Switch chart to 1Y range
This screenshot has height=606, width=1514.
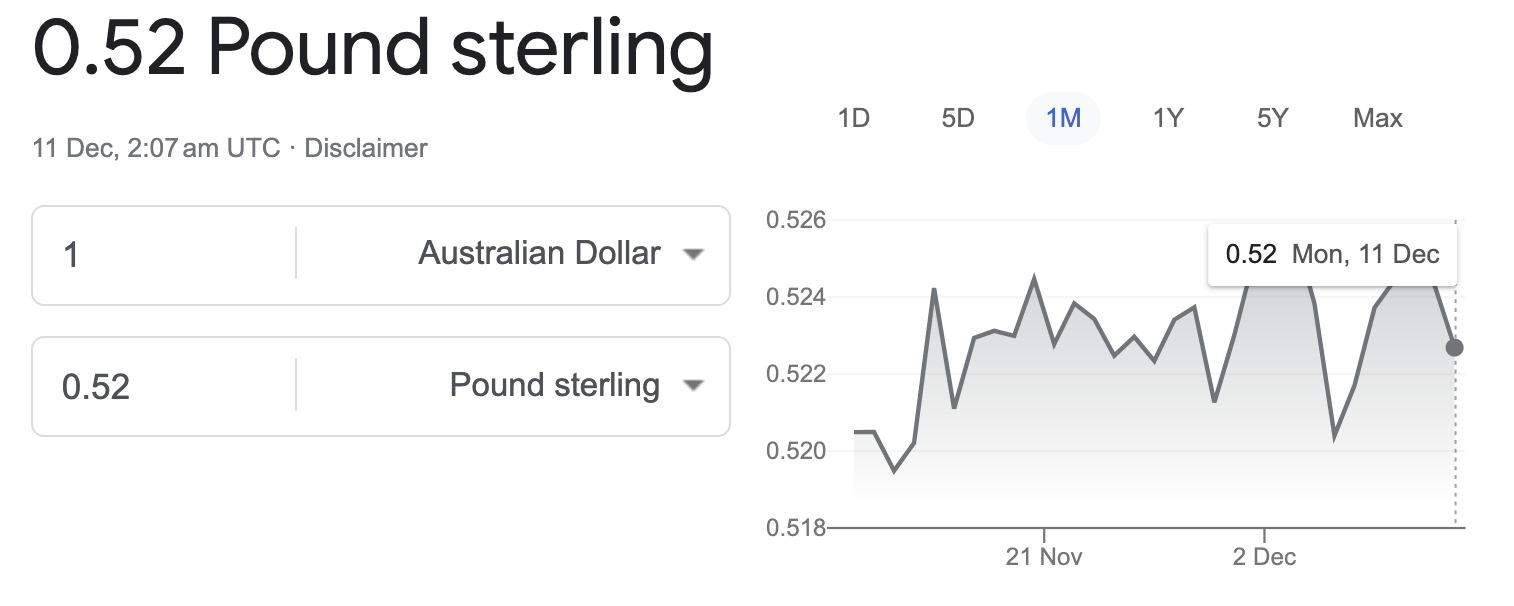click(x=1168, y=118)
